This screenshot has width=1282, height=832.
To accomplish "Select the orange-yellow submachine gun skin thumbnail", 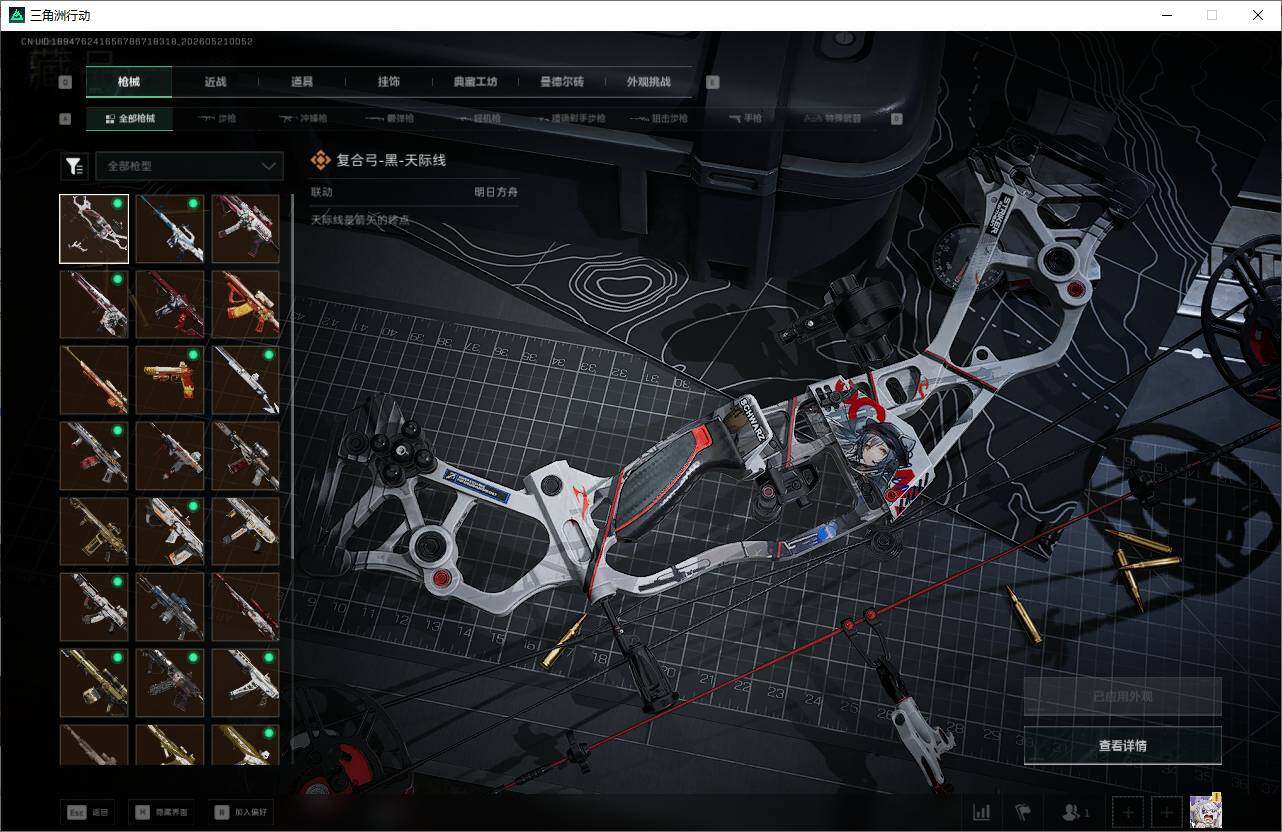I will (246, 304).
